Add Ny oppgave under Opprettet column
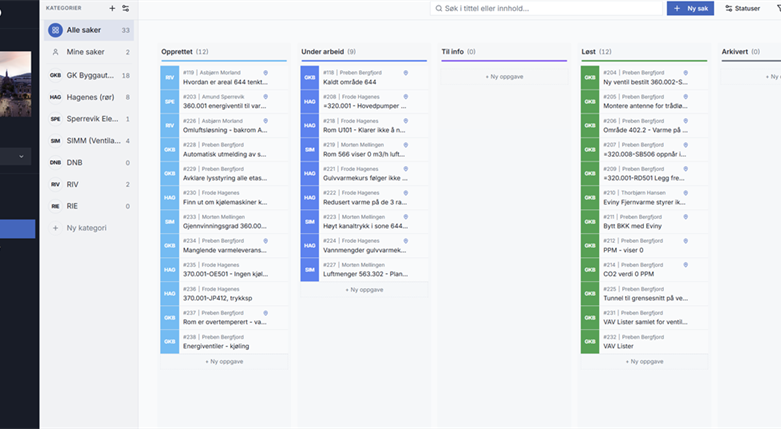This screenshot has height=429, width=781. 224,361
